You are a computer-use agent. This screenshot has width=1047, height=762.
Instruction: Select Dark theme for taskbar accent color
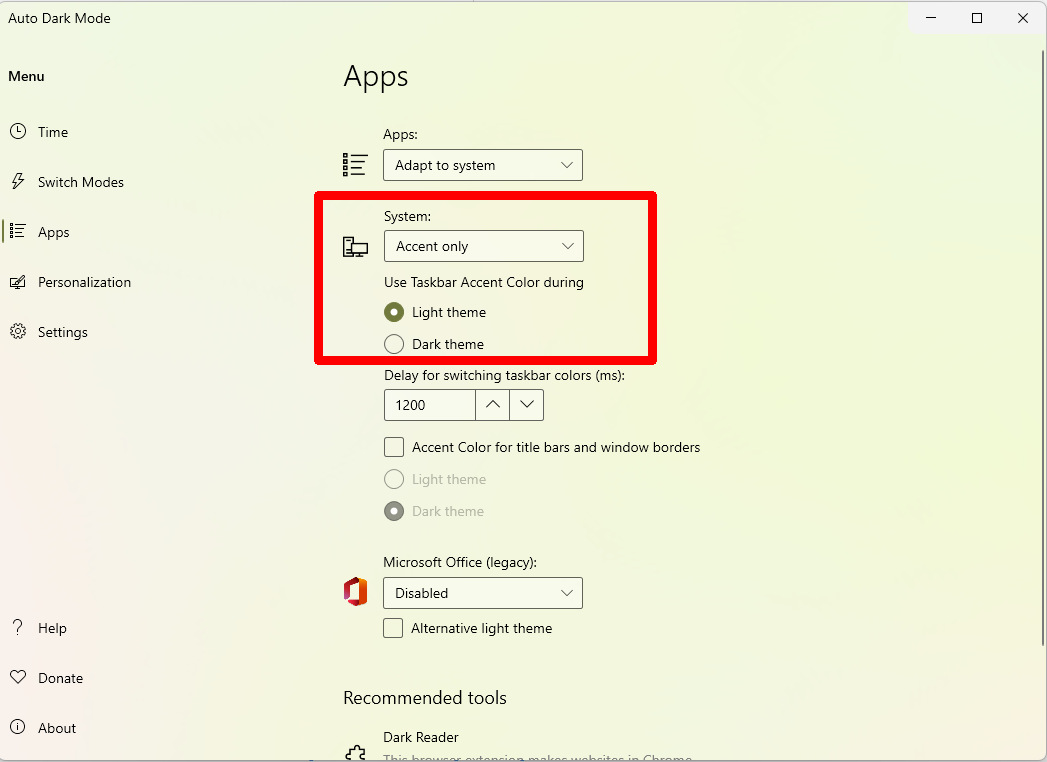[x=394, y=343]
